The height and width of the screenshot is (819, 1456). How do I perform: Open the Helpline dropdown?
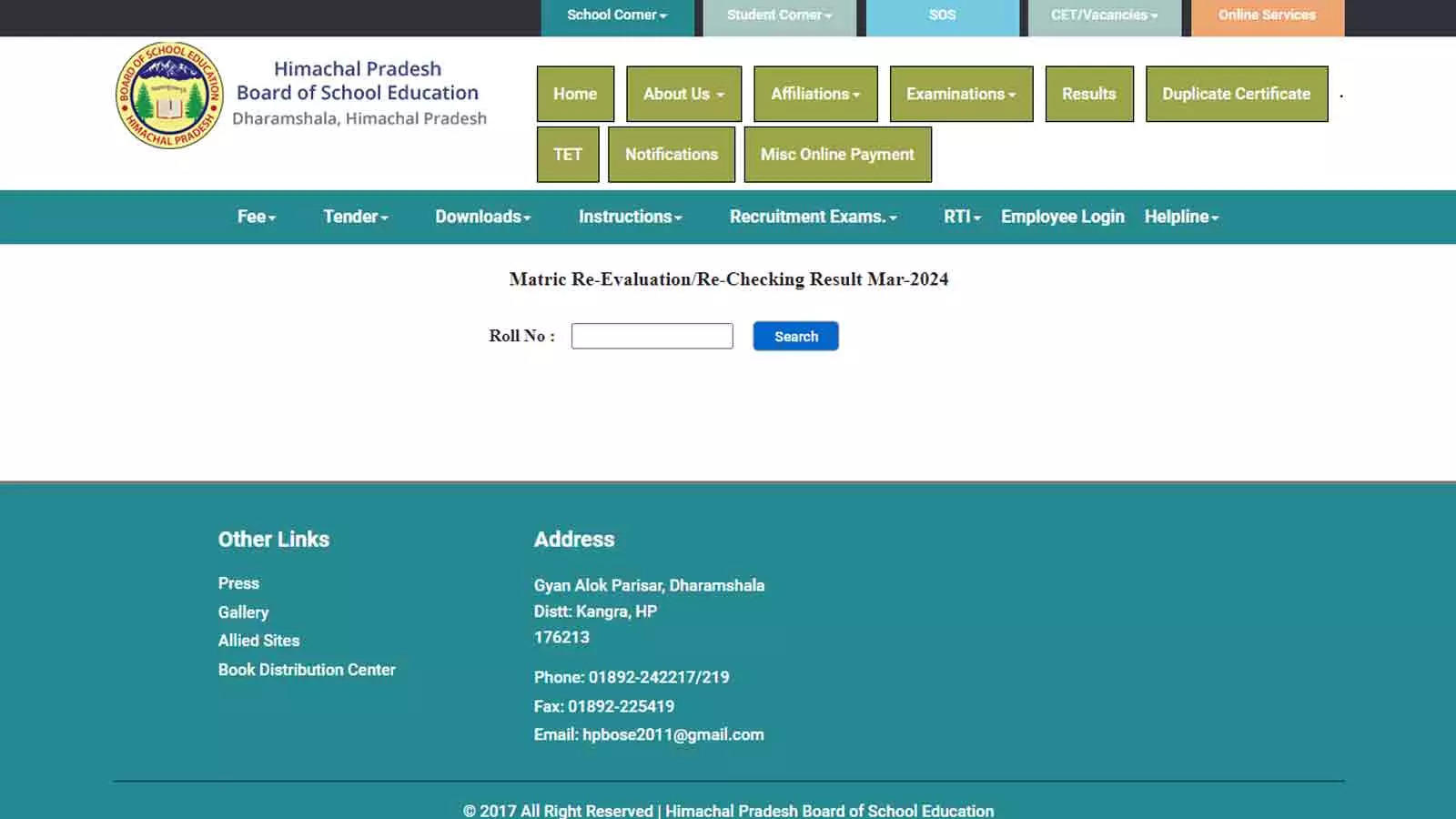tap(1180, 217)
